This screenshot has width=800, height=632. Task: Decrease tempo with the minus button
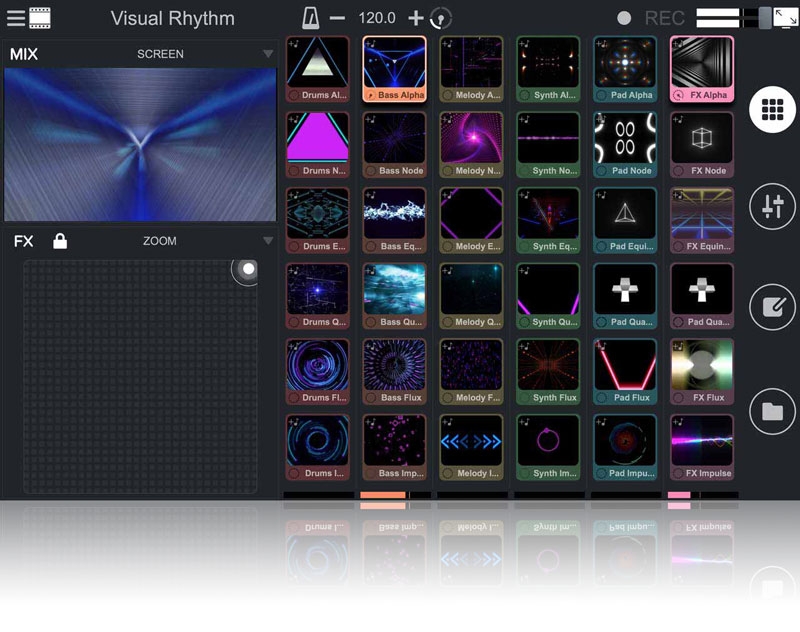(337, 18)
